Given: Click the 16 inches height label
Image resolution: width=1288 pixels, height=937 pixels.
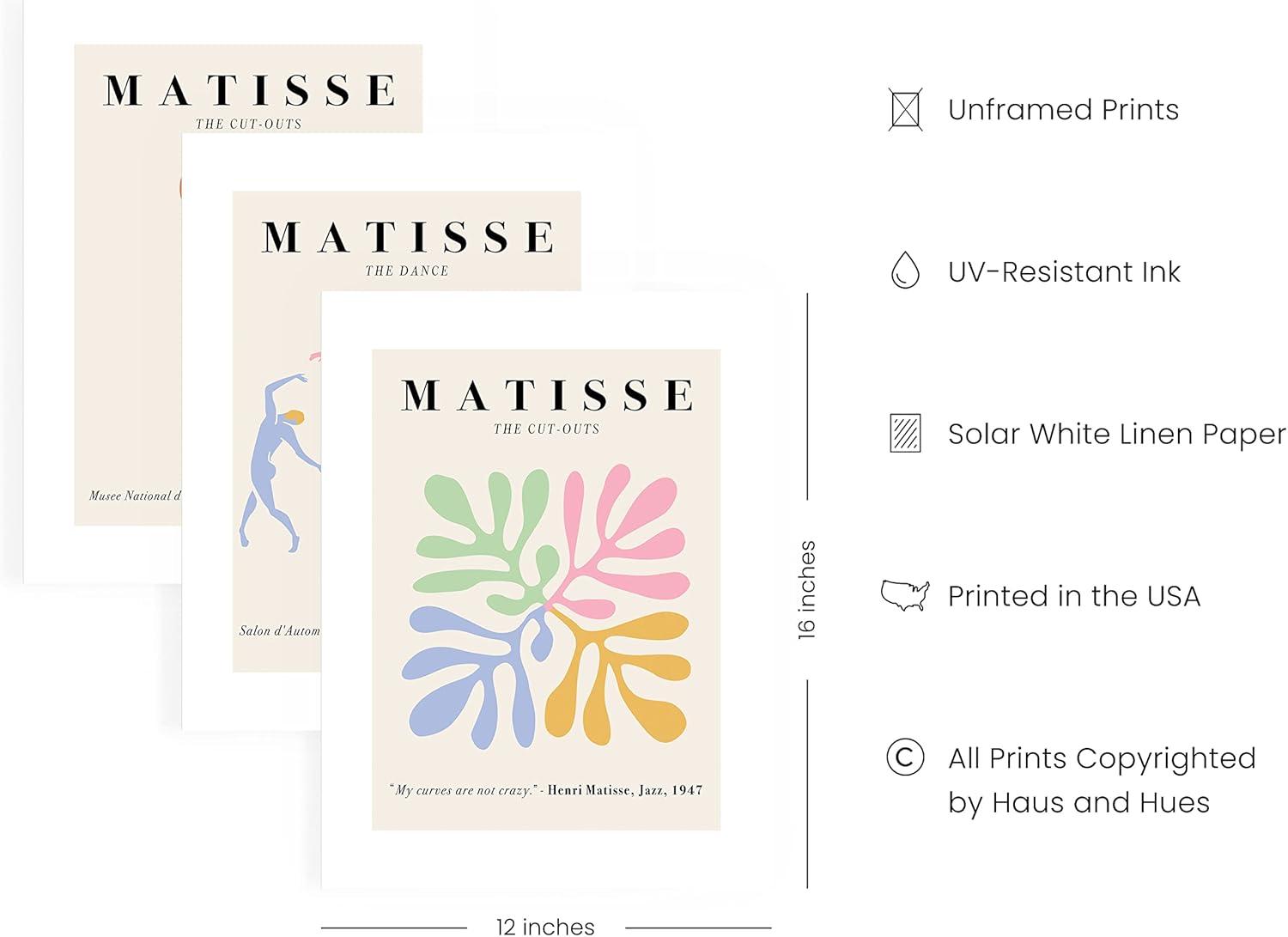Looking at the screenshot, I should click(806, 589).
